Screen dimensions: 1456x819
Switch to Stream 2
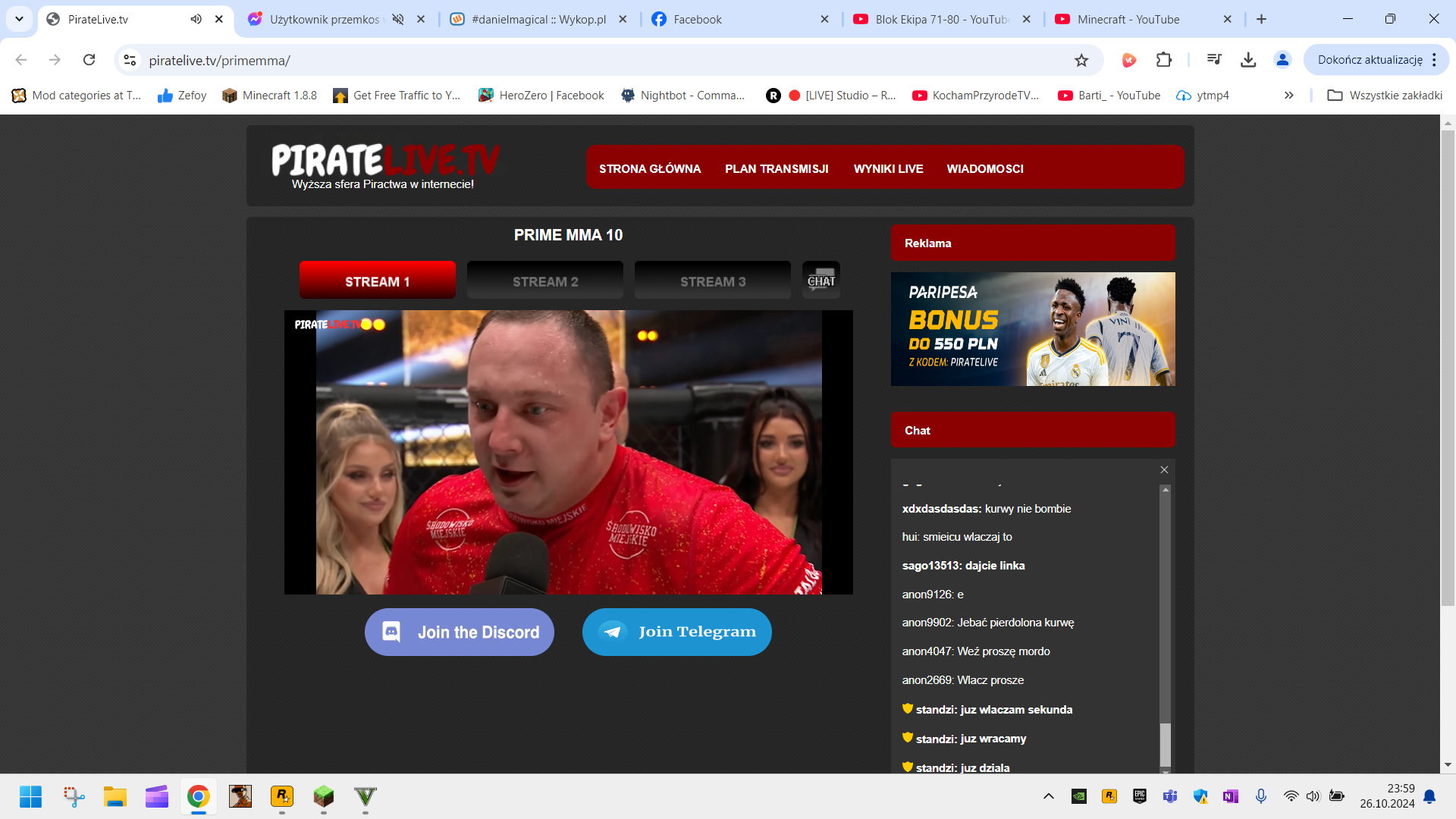click(544, 281)
